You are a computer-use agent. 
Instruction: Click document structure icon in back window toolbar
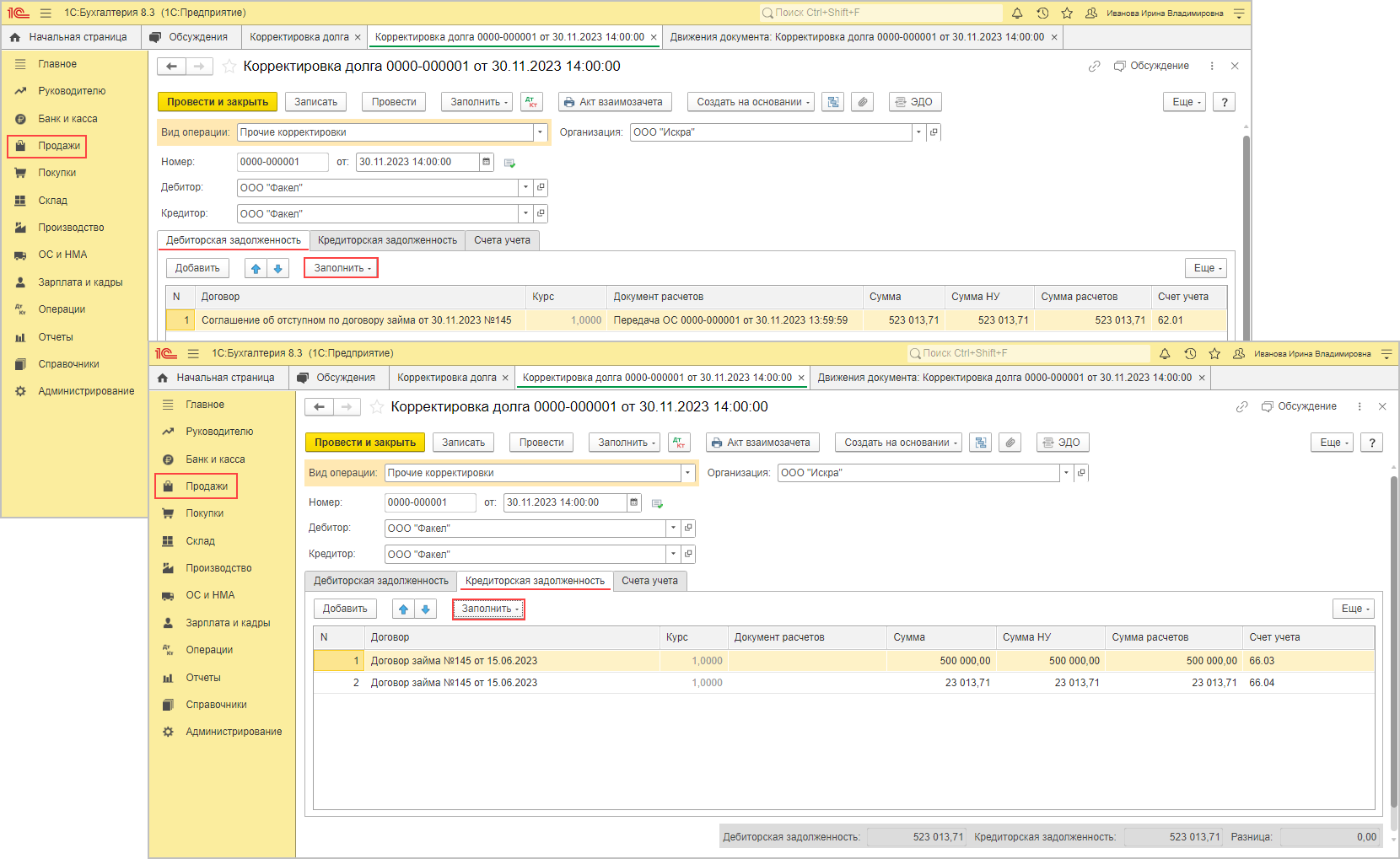(x=832, y=102)
